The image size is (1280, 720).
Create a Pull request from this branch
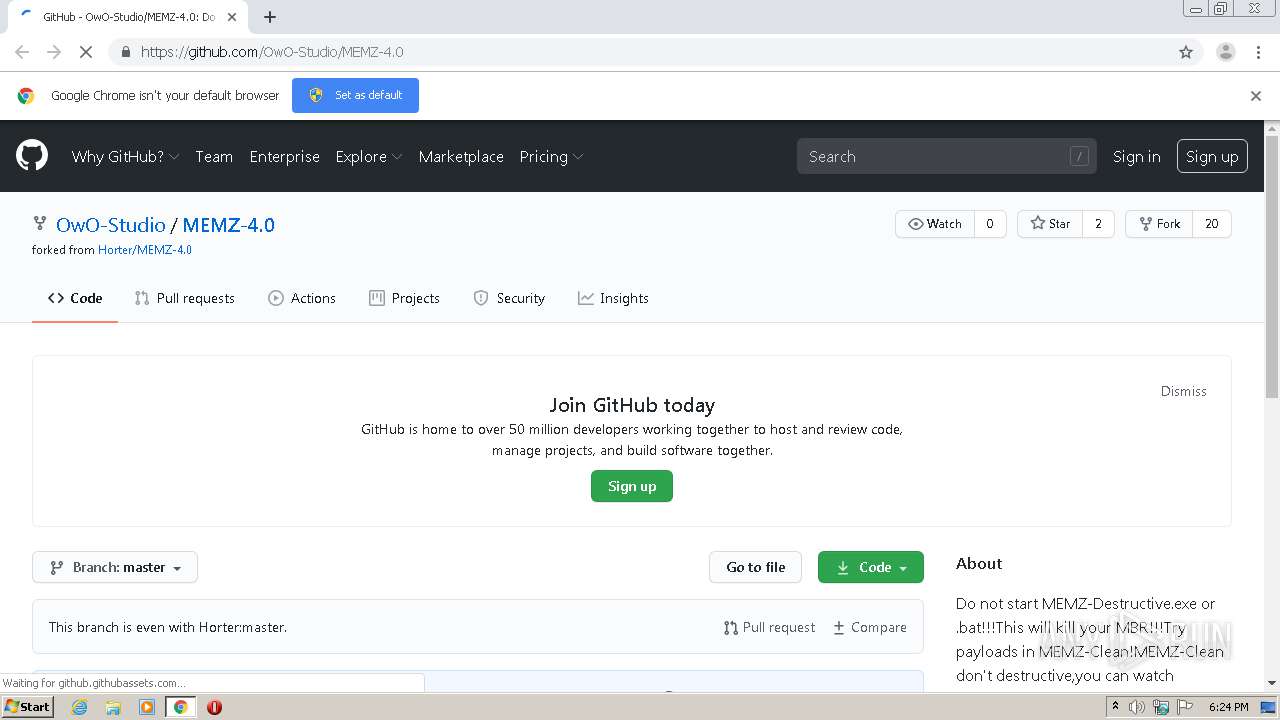[769, 627]
